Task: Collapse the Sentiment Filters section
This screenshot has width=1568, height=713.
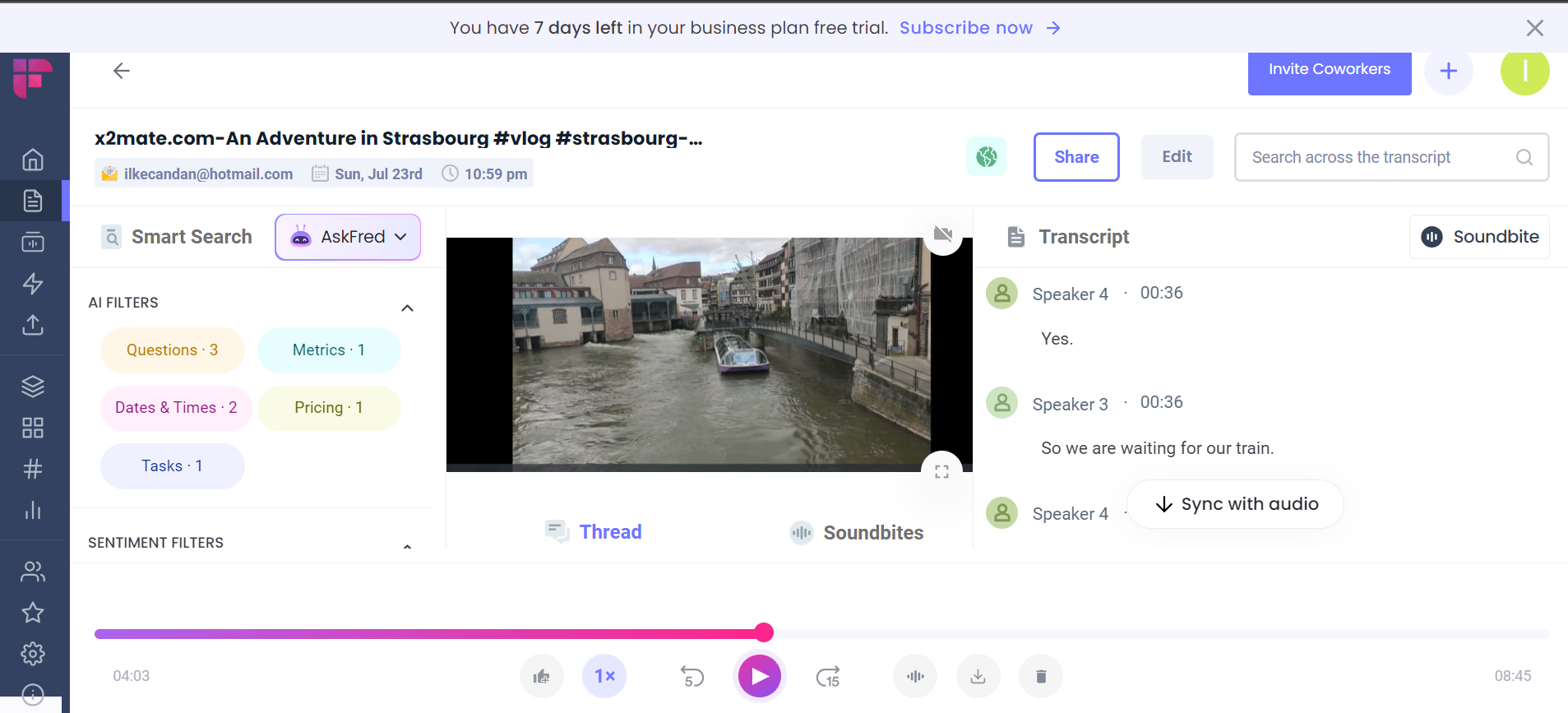Action: [407, 546]
